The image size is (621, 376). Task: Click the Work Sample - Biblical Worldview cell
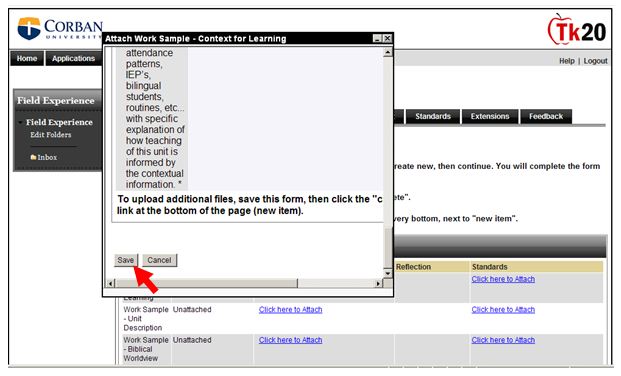[x=145, y=349]
